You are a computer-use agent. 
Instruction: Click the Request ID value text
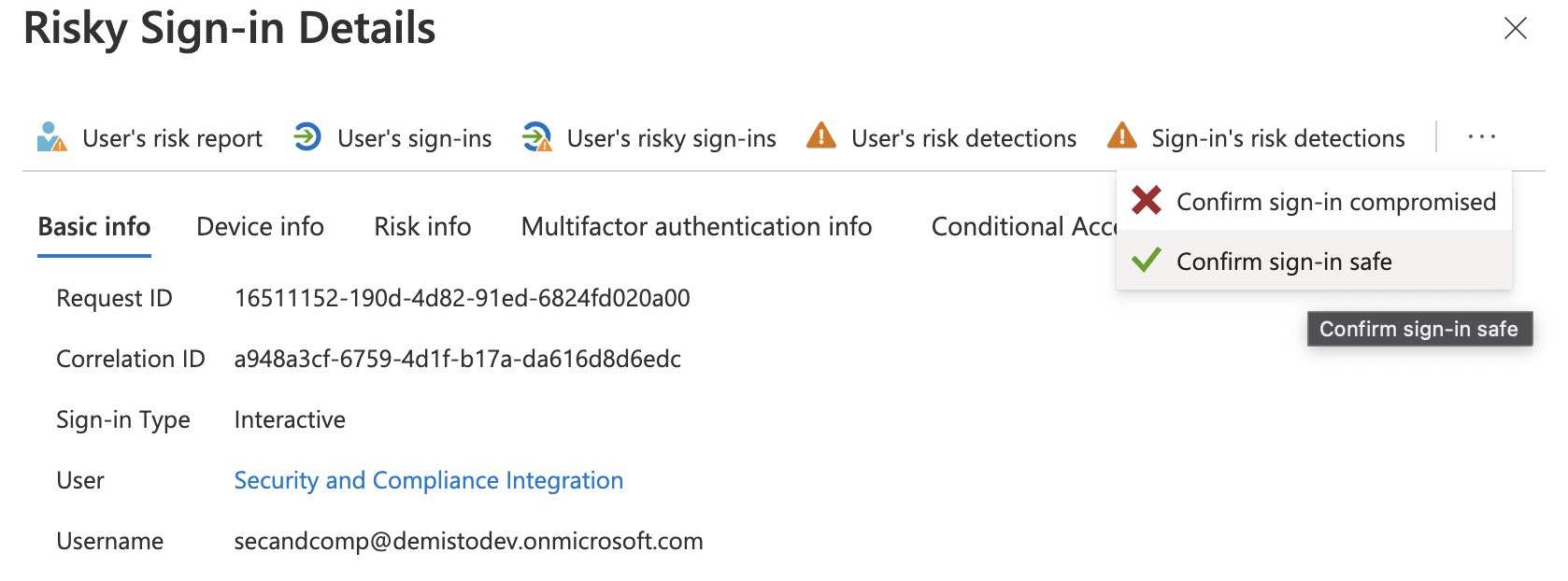click(x=462, y=298)
